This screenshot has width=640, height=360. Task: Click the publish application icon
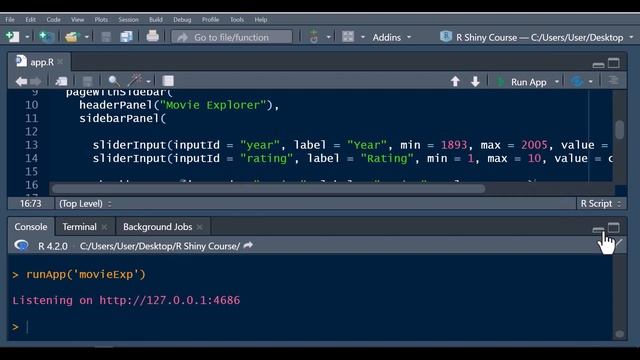(577, 81)
